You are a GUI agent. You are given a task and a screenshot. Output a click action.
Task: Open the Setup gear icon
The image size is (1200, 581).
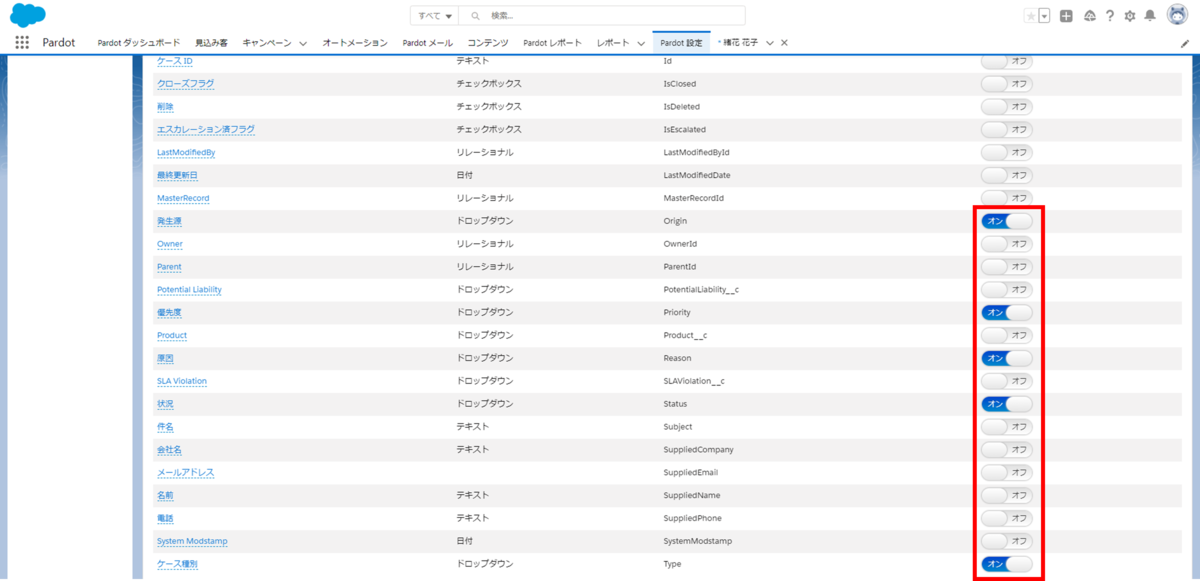[x=1130, y=16]
